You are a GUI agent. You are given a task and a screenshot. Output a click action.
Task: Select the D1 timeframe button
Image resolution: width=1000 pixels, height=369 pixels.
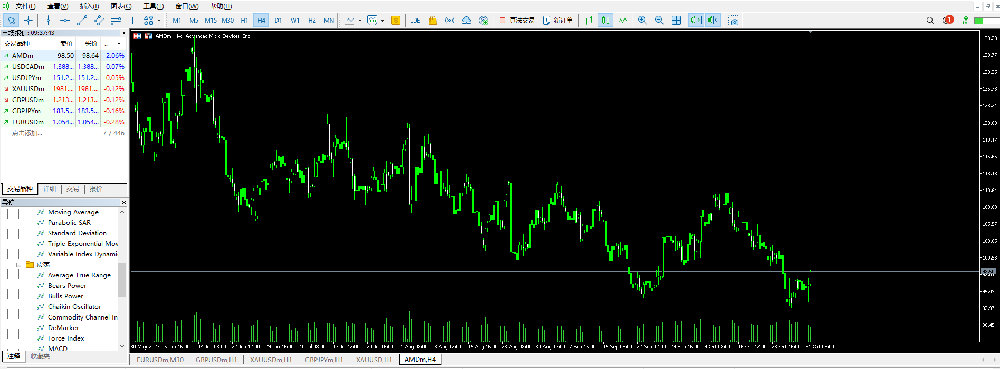[x=278, y=20]
